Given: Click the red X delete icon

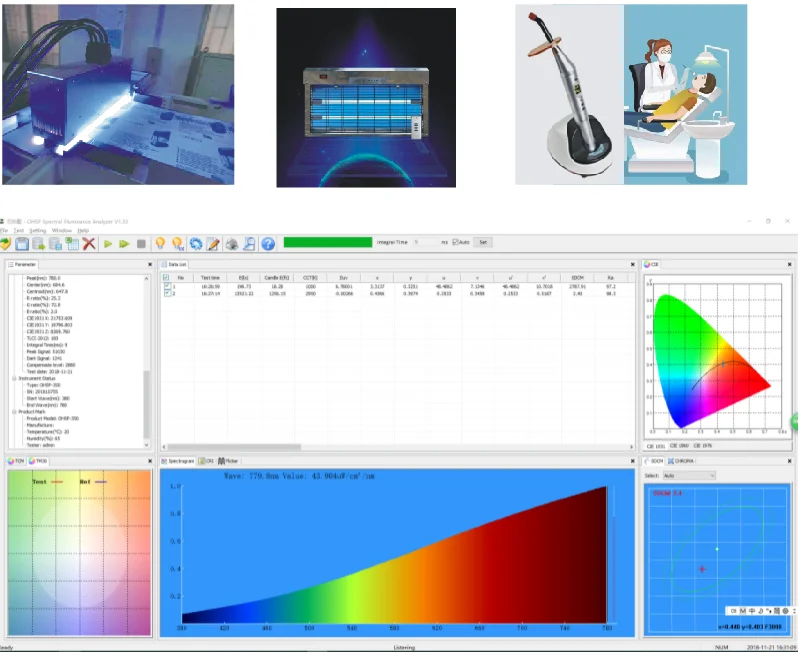Looking at the screenshot, I should [89, 244].
